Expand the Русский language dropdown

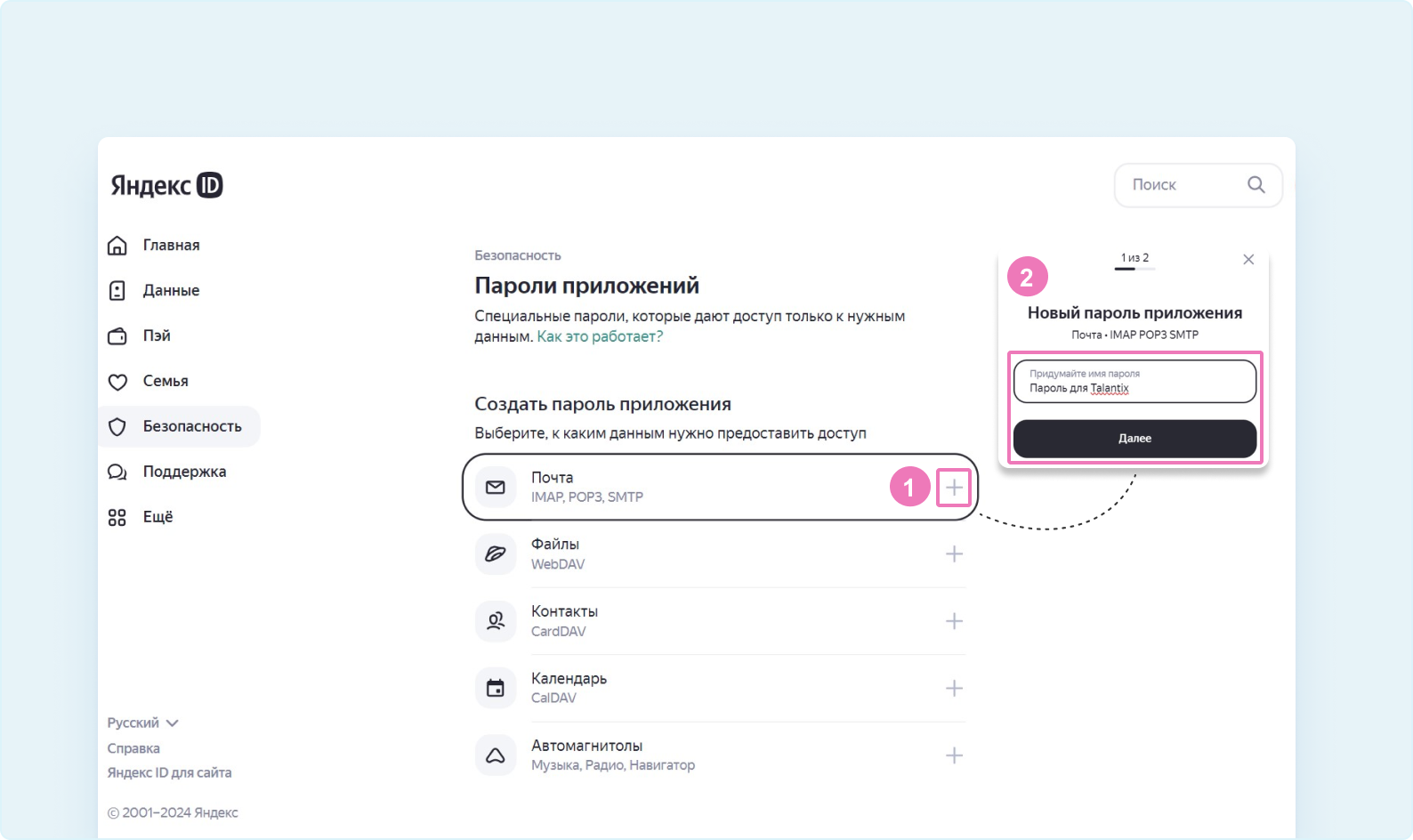coord(143,723)
